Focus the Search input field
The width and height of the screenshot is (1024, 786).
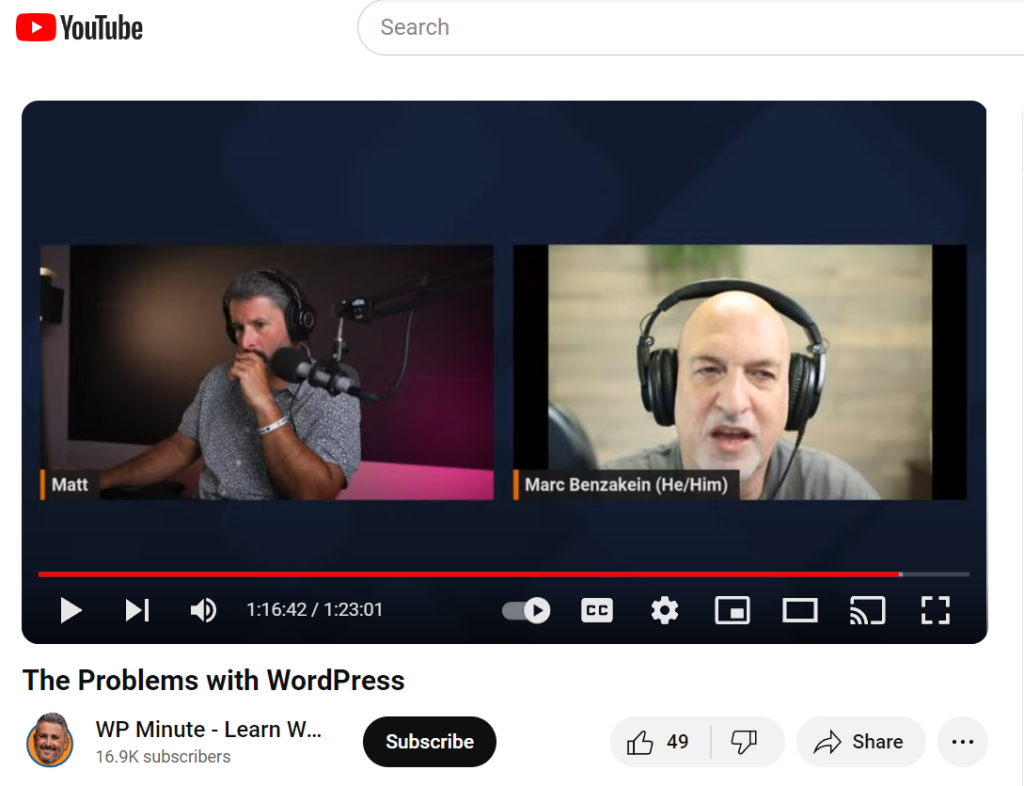click(x=692, y=27)
